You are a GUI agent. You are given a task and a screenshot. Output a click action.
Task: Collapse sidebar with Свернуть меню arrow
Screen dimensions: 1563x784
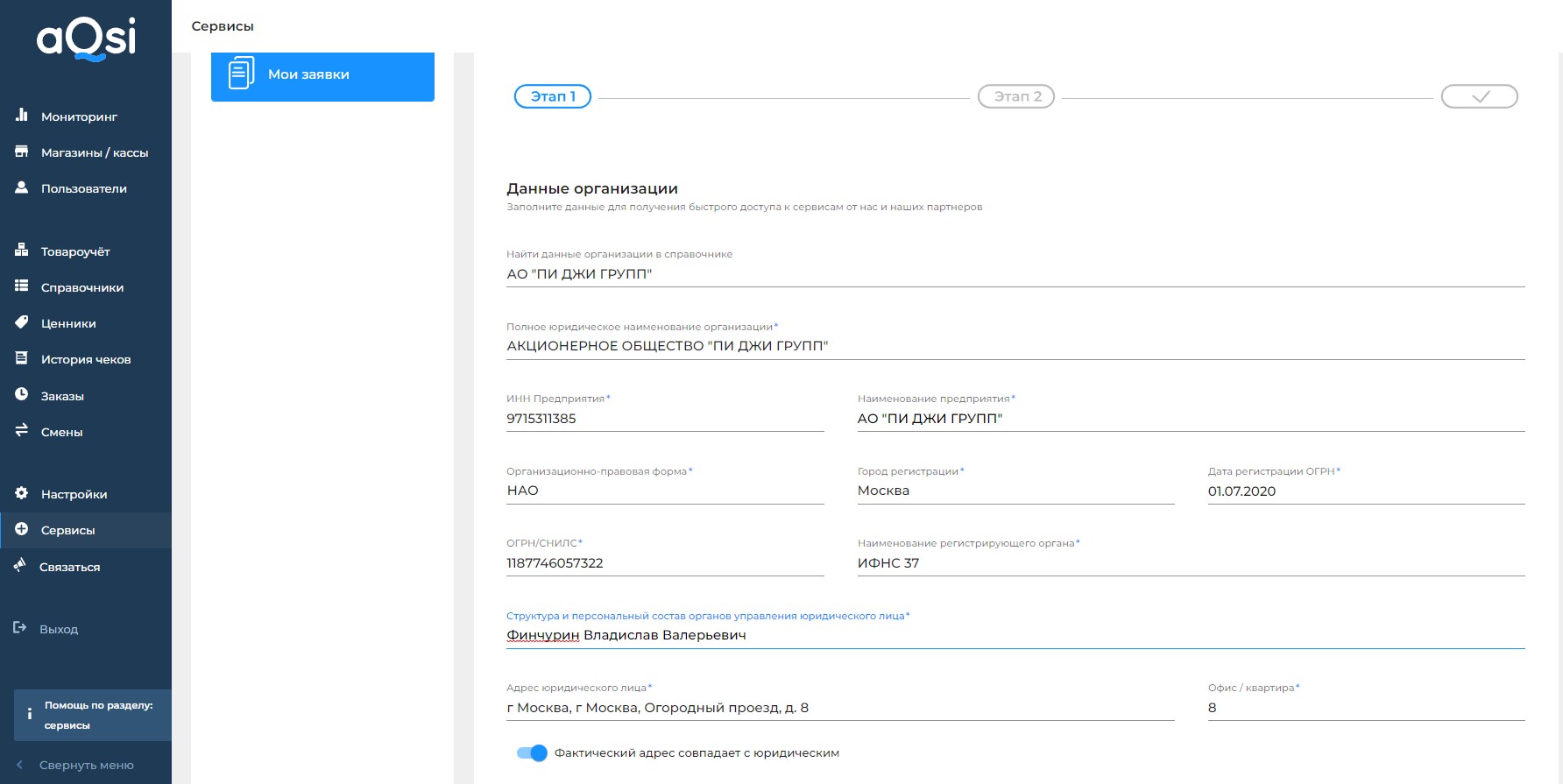click(20, 765)
